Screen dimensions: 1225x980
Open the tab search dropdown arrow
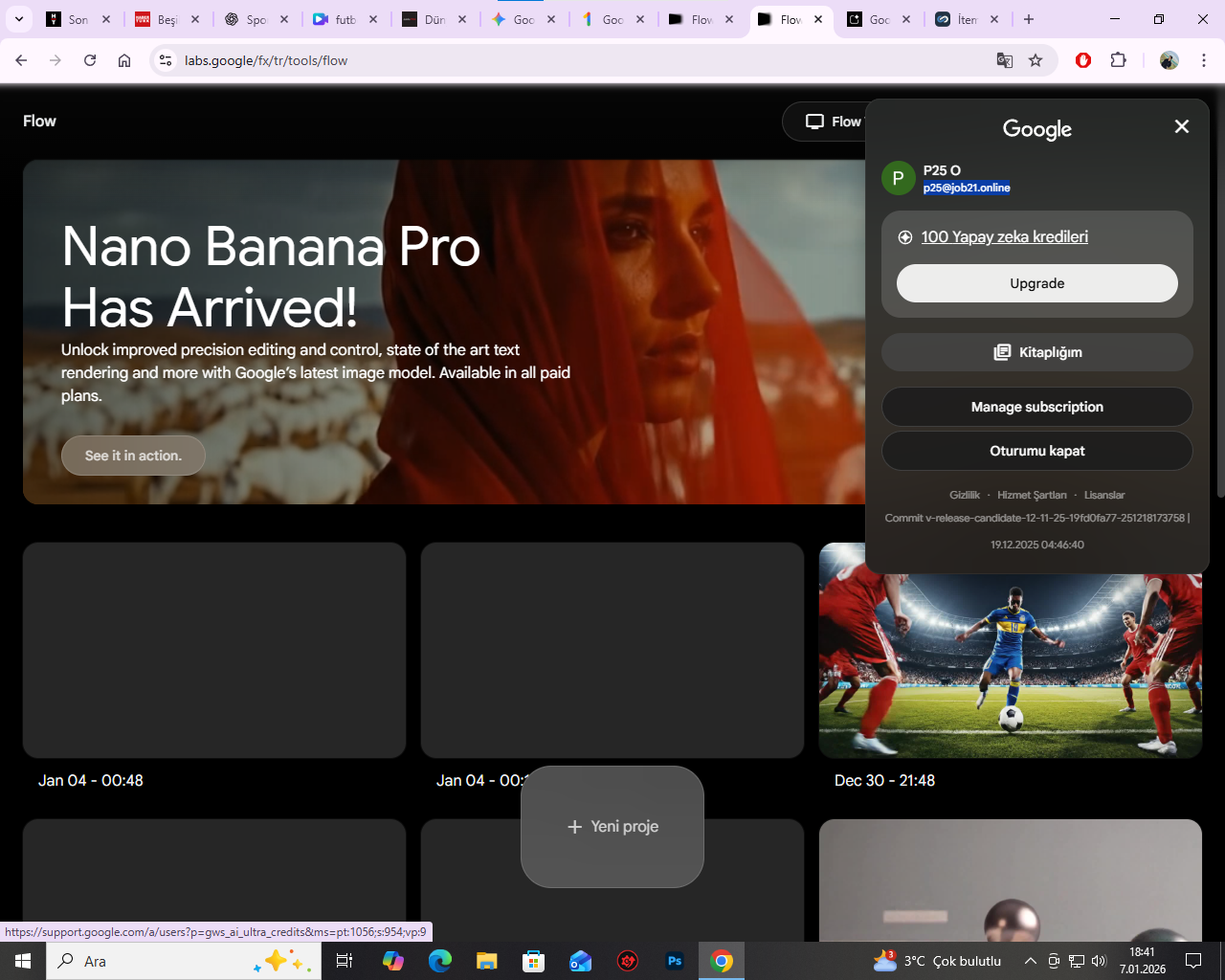[18, 19]
